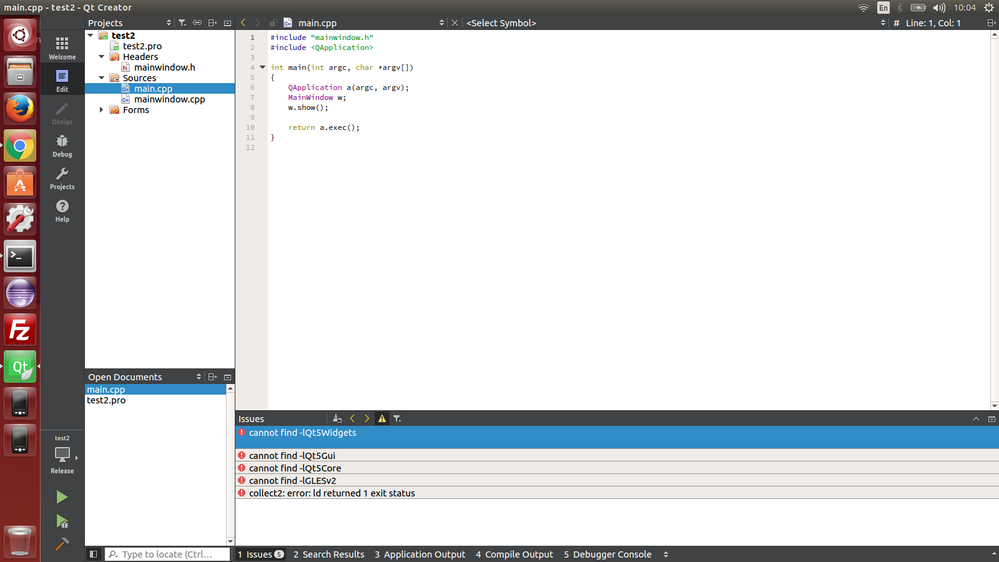Go back in editor navigation history
Image resolution: width=999 pixels, height=562 pixels.
pyautogui.click(x=243, y=23)
